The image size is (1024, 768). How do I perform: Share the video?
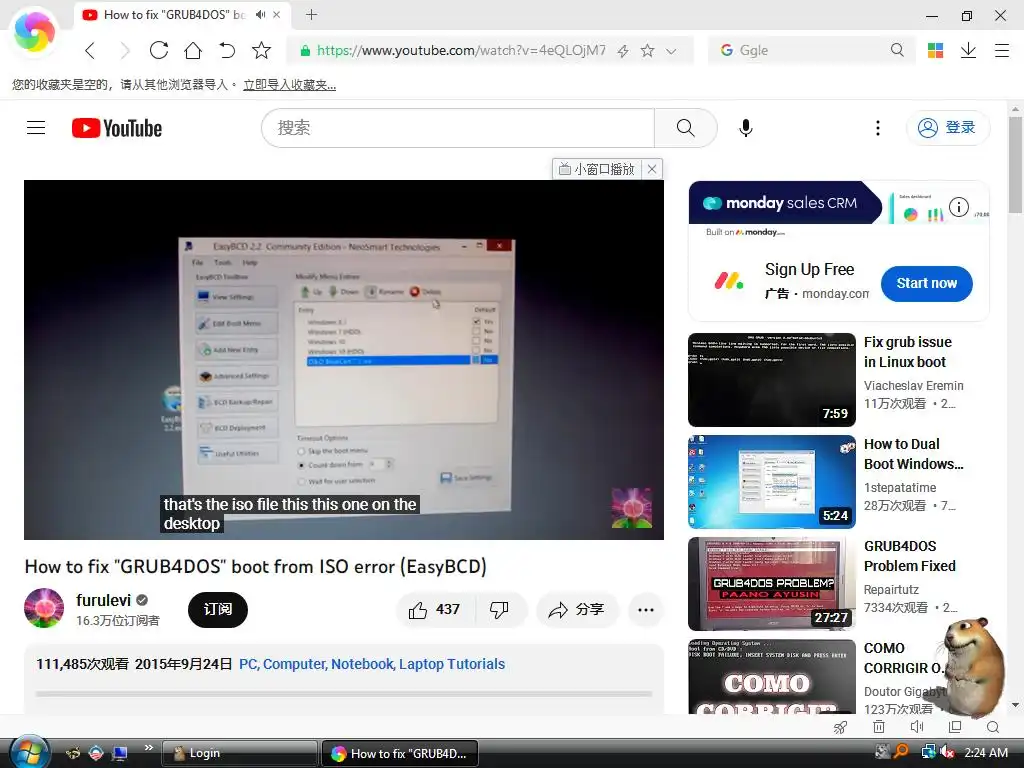click(577, 610)
